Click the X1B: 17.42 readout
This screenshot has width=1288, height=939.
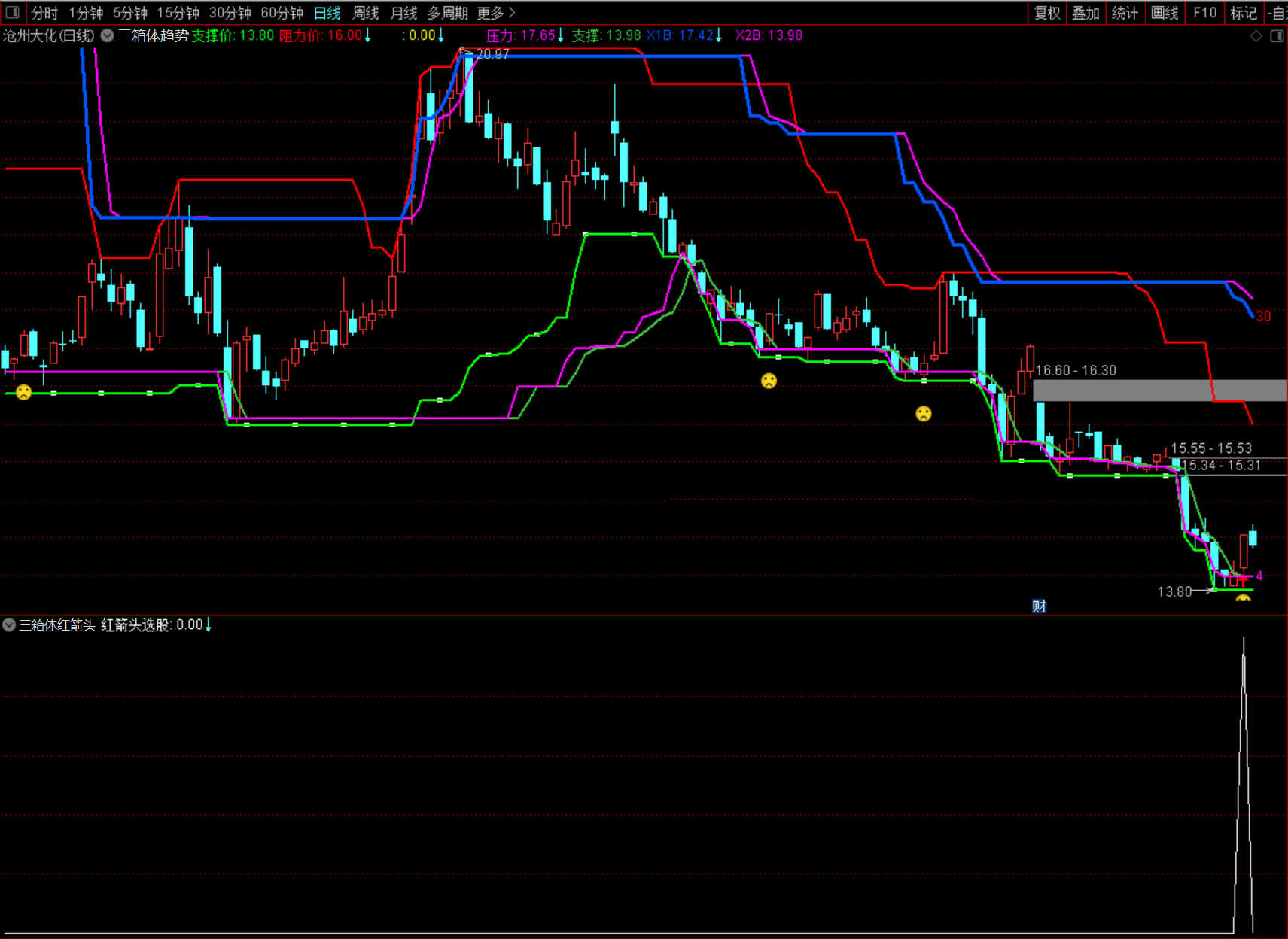click(681, 35)
